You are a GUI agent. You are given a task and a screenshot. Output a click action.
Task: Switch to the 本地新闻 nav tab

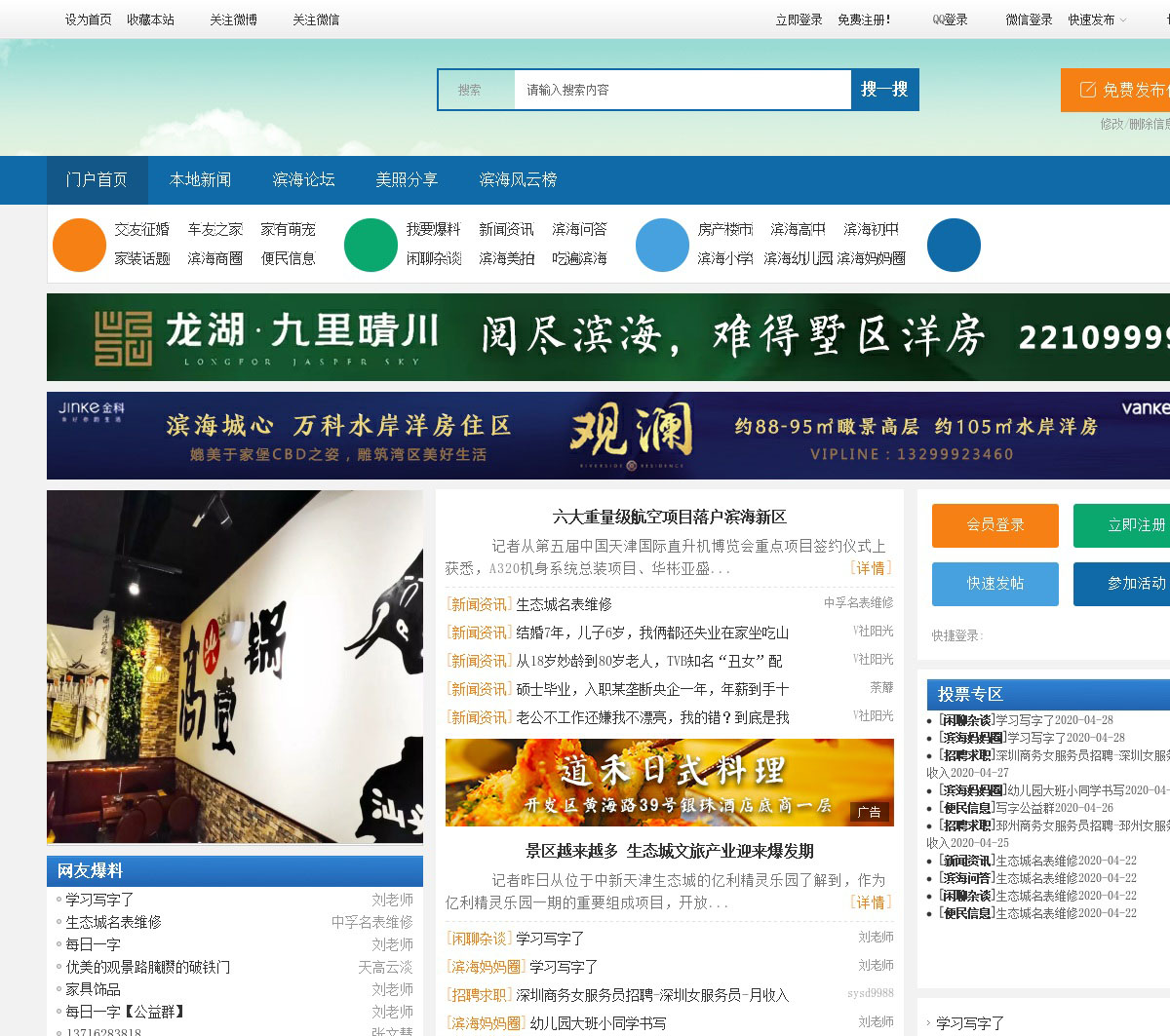(200, 180)
